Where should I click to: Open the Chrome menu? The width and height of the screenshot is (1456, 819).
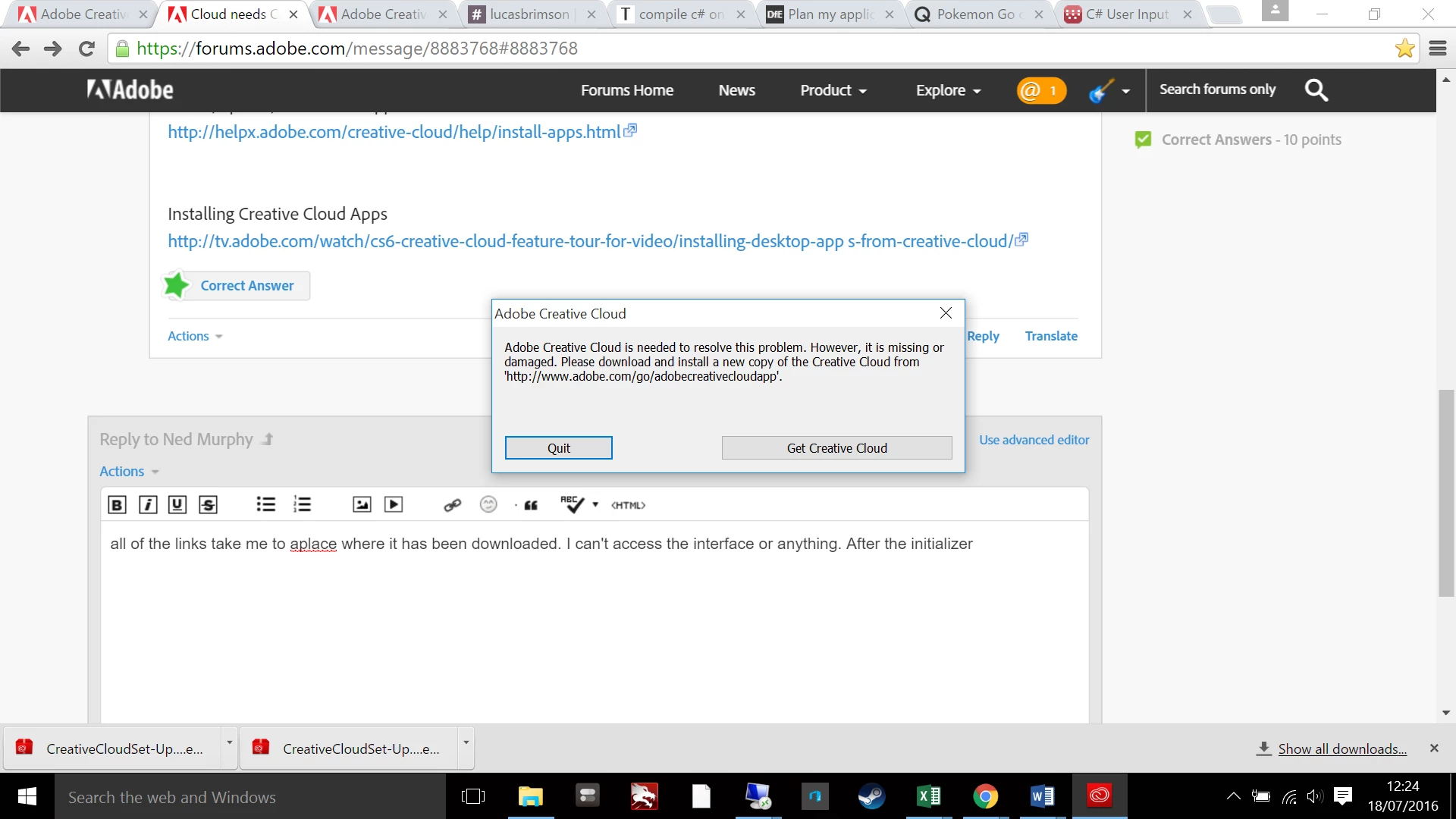pyautogui.click(x=1438, y=49)
